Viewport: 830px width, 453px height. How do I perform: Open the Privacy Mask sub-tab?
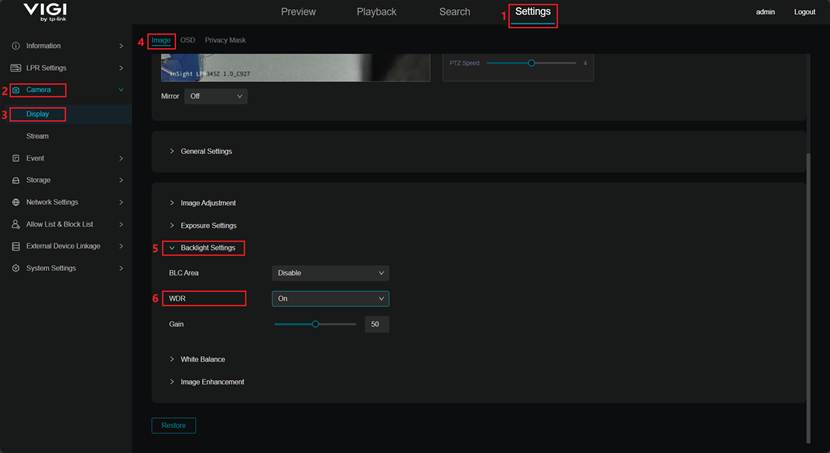click(x=225, y=40)
